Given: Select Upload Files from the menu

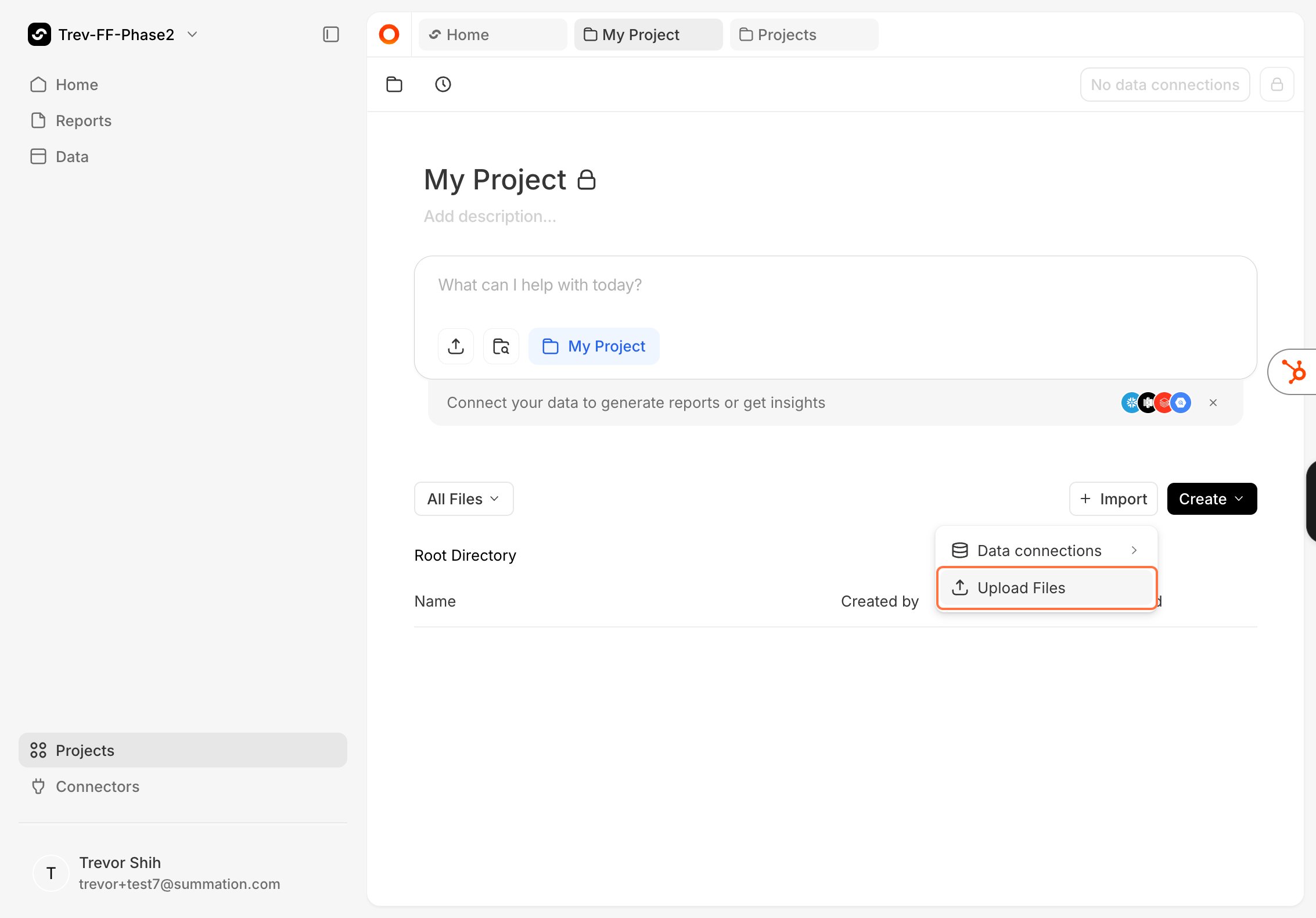Looking at the screenshot, I should point(1047,588).
